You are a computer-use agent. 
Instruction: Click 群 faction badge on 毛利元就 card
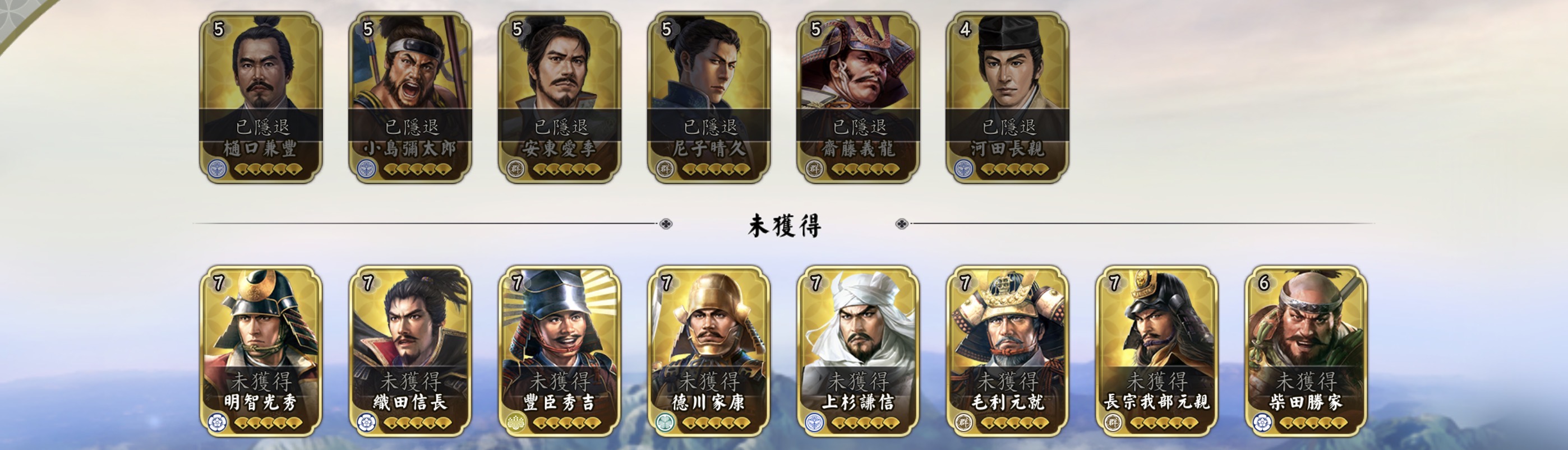click(963, 422)
